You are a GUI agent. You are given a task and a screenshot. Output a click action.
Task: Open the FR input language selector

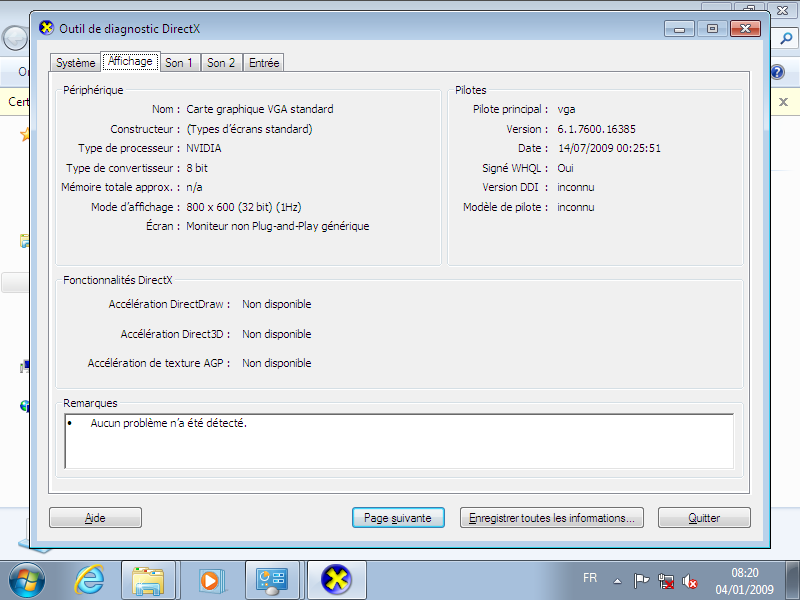point(590,579)
